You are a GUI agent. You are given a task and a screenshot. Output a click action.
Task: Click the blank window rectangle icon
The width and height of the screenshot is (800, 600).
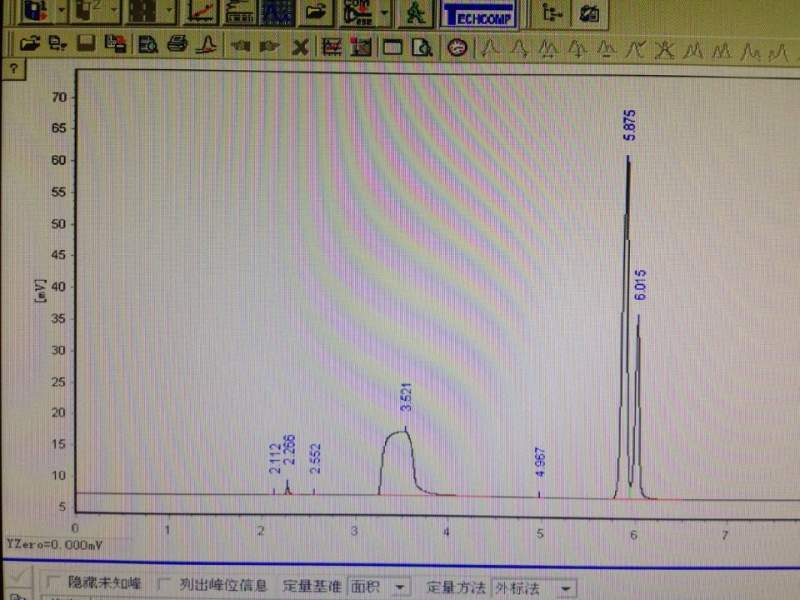pyautogui.click(x=392, y=48)
